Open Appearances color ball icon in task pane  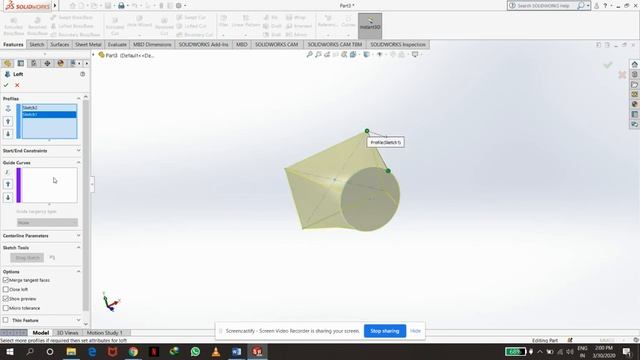point(634,104)
